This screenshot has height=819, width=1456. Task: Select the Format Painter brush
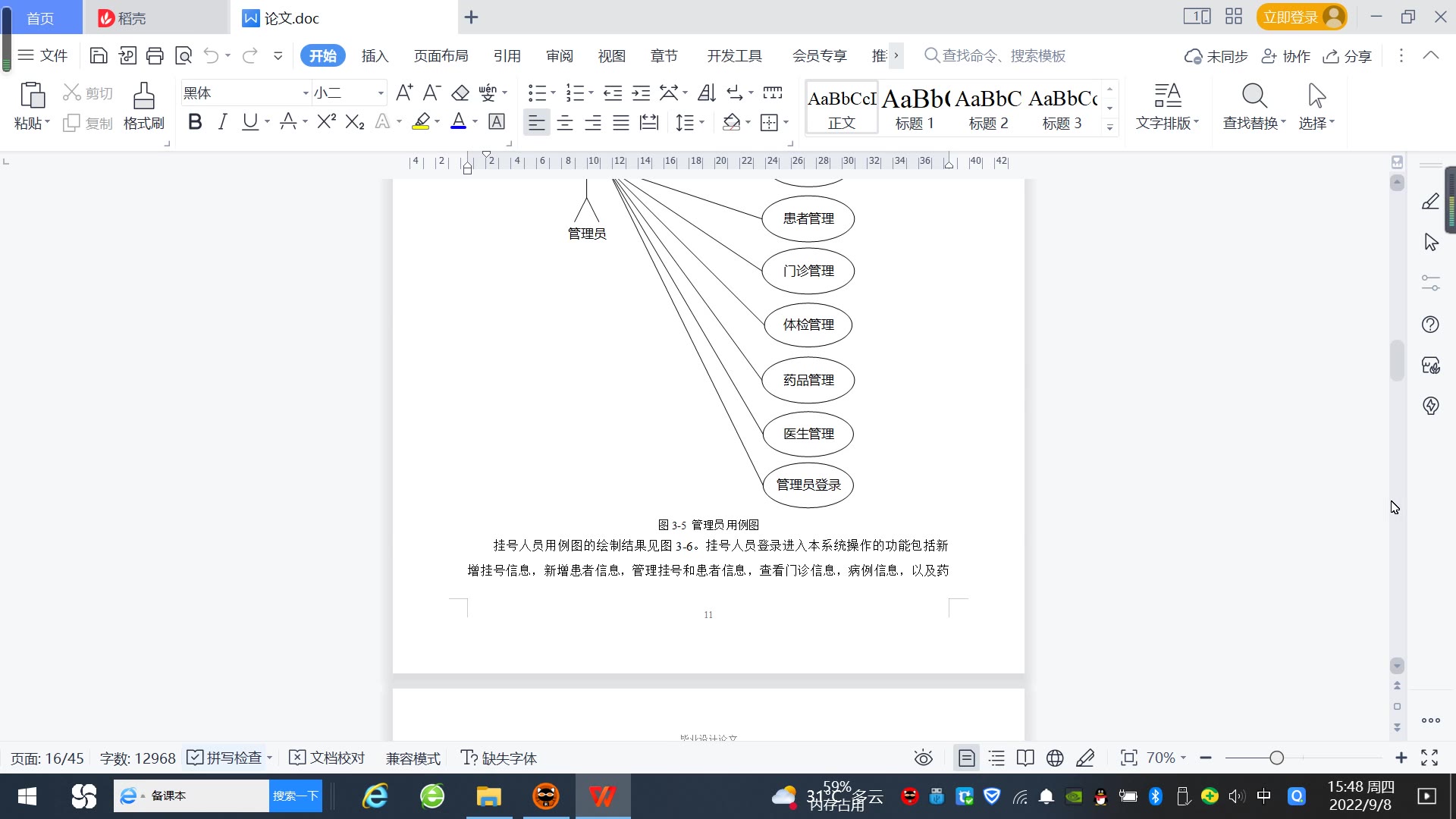pyautogui.click(x=144, y=96)
